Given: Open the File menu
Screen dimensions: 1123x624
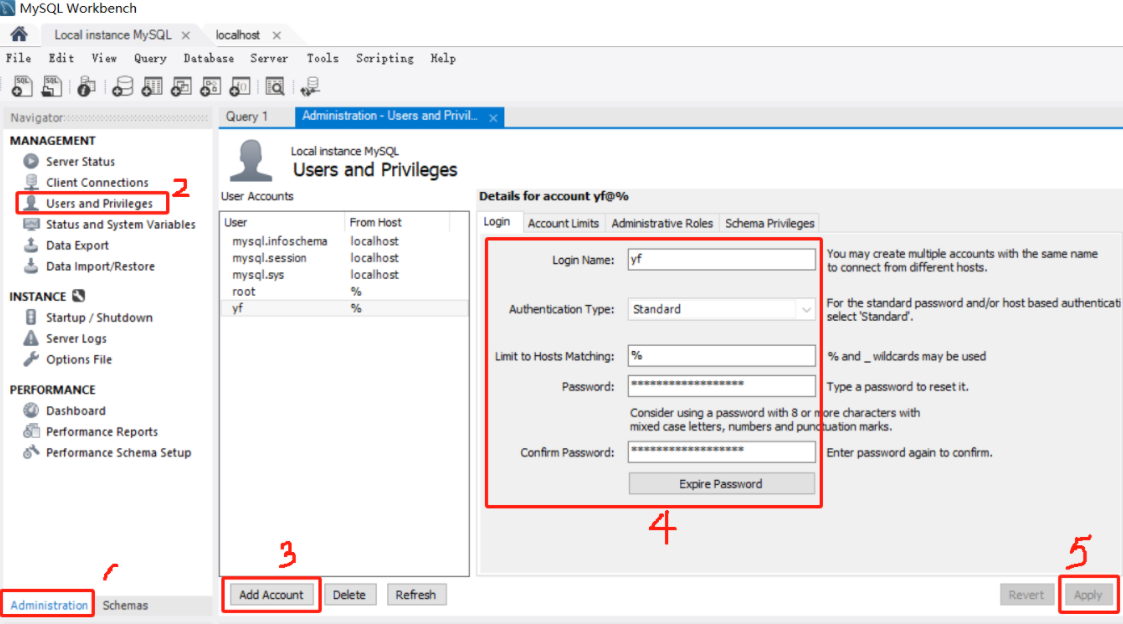Looking at the screenshot, I should [19, 58].
